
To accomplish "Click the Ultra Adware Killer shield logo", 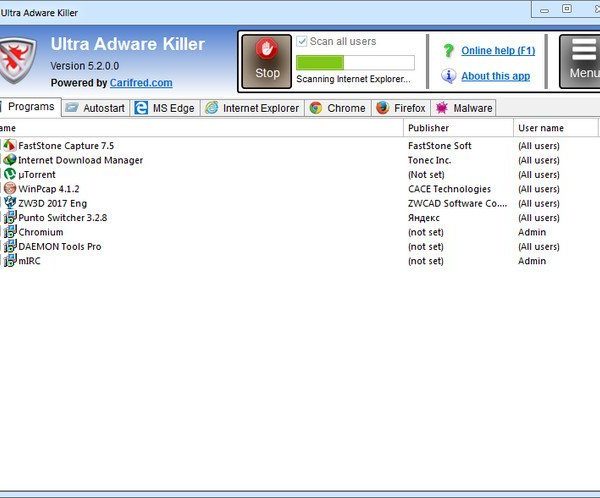I will (x=17, y=60).
